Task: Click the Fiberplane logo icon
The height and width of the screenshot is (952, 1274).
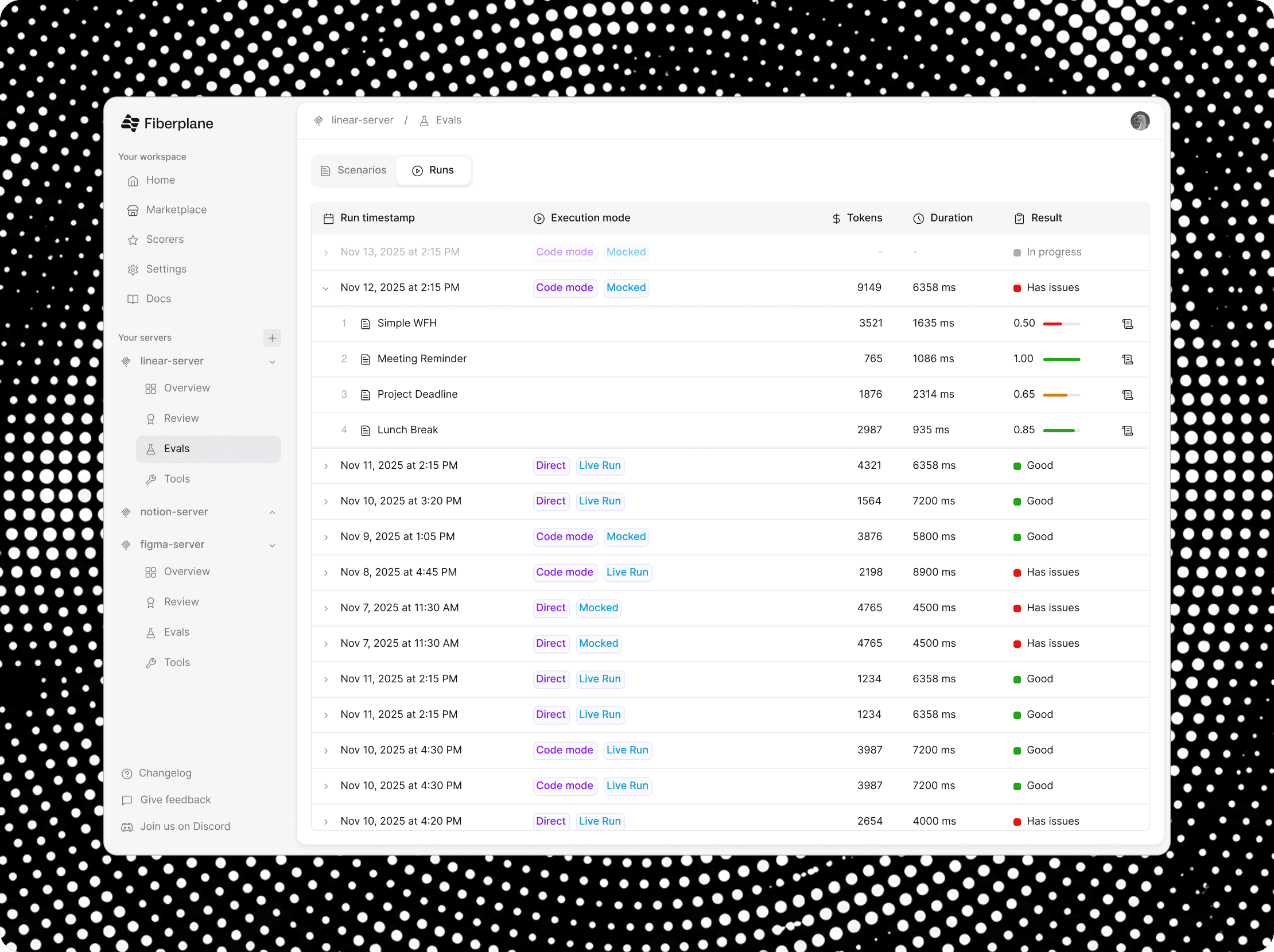Action: (x=130, y=123)
